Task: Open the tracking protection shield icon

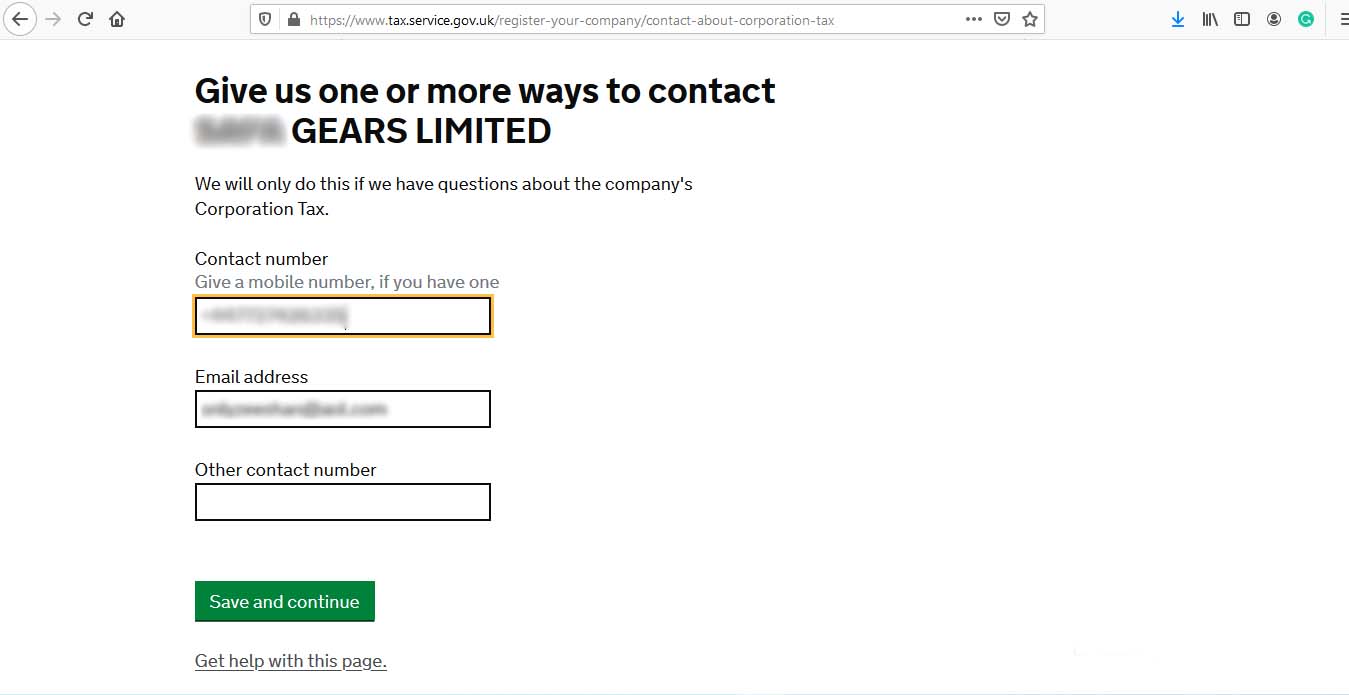Action: (265, 19)
